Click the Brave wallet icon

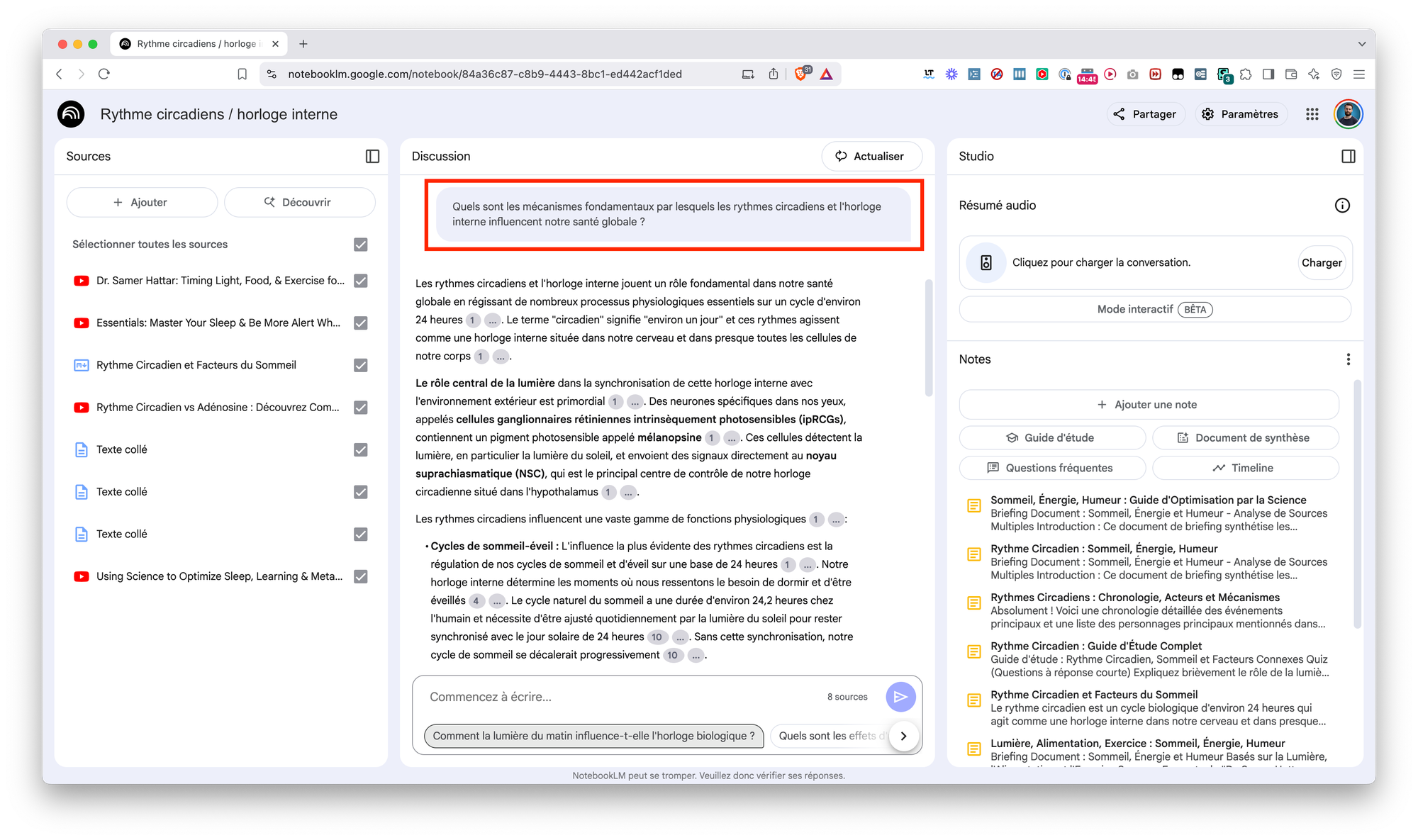click(x=1291, y=74)
